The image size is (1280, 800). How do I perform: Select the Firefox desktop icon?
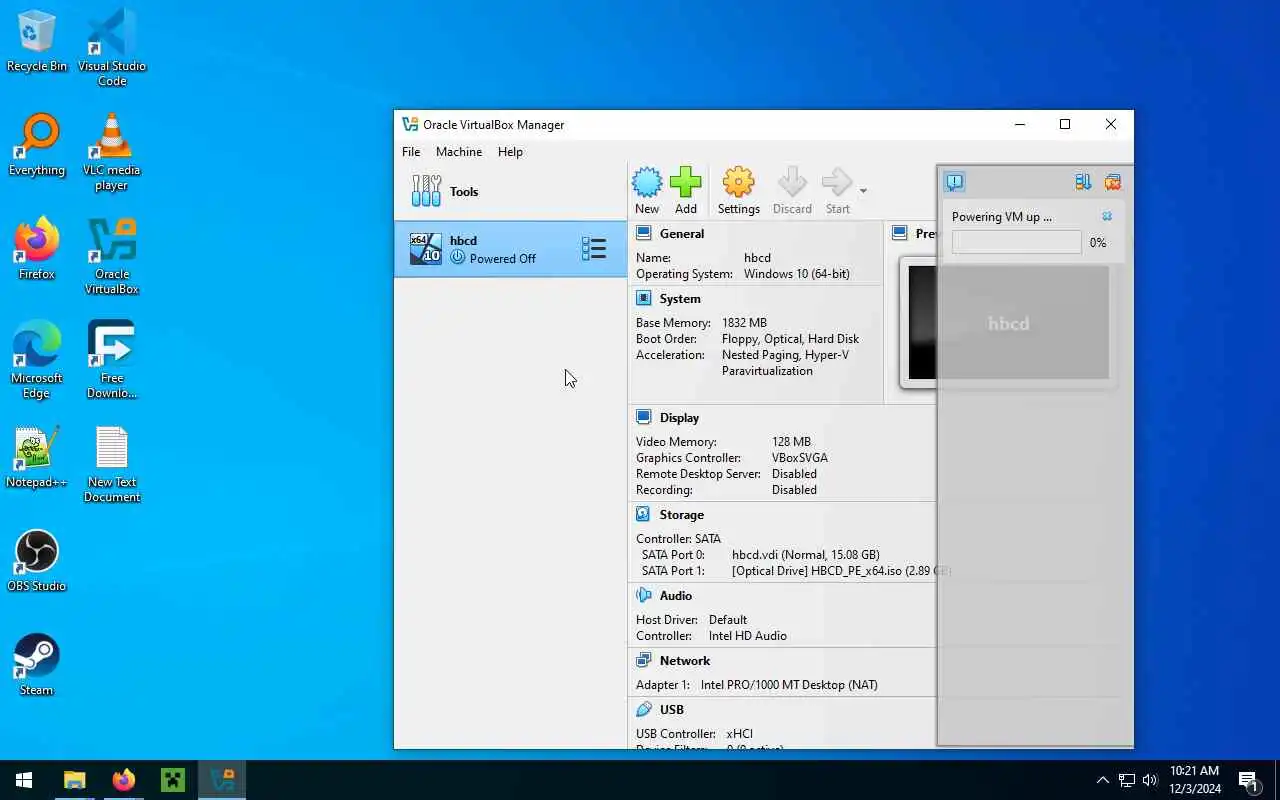37,250
